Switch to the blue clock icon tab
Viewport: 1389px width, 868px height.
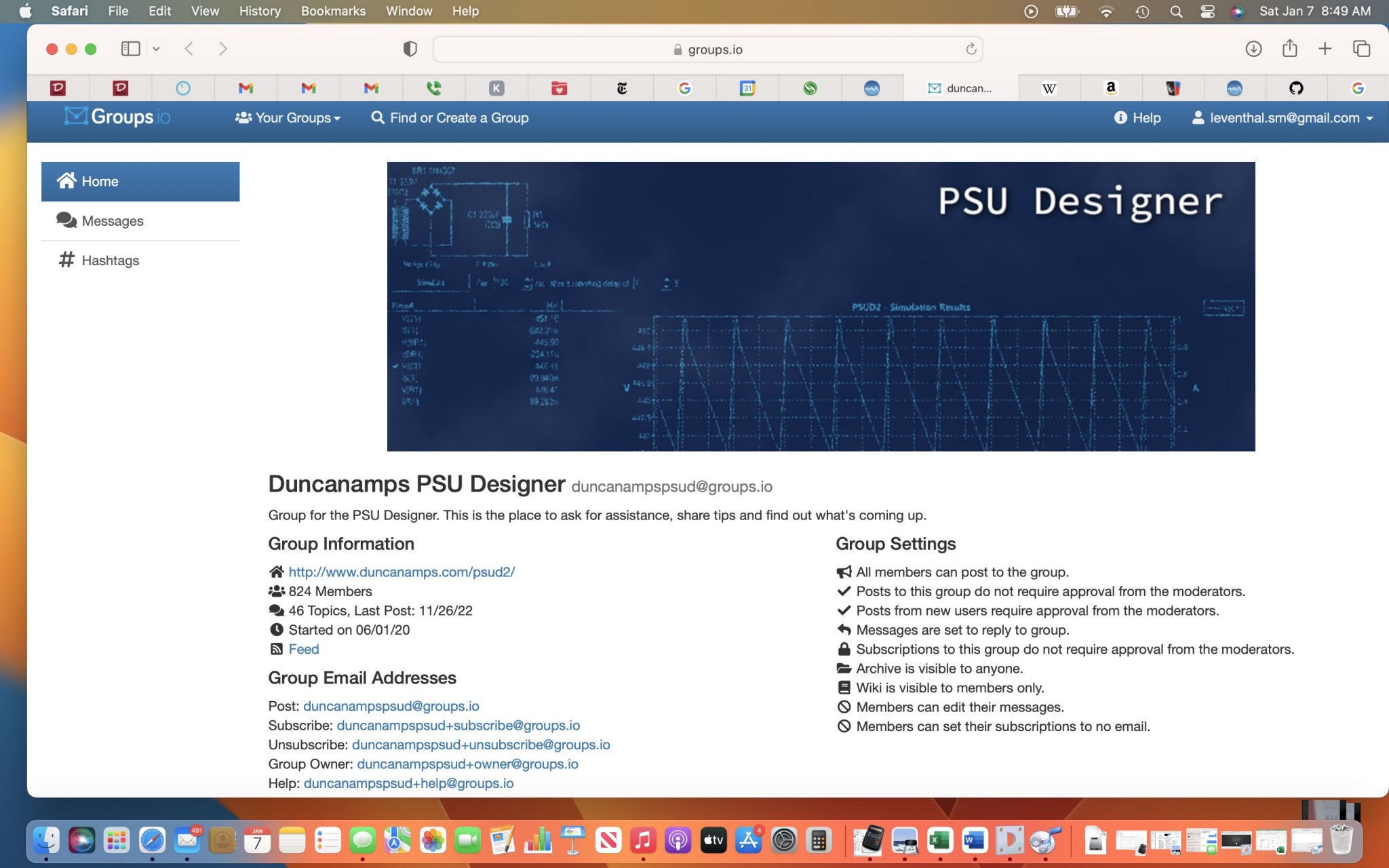click(x=183, y=88)
